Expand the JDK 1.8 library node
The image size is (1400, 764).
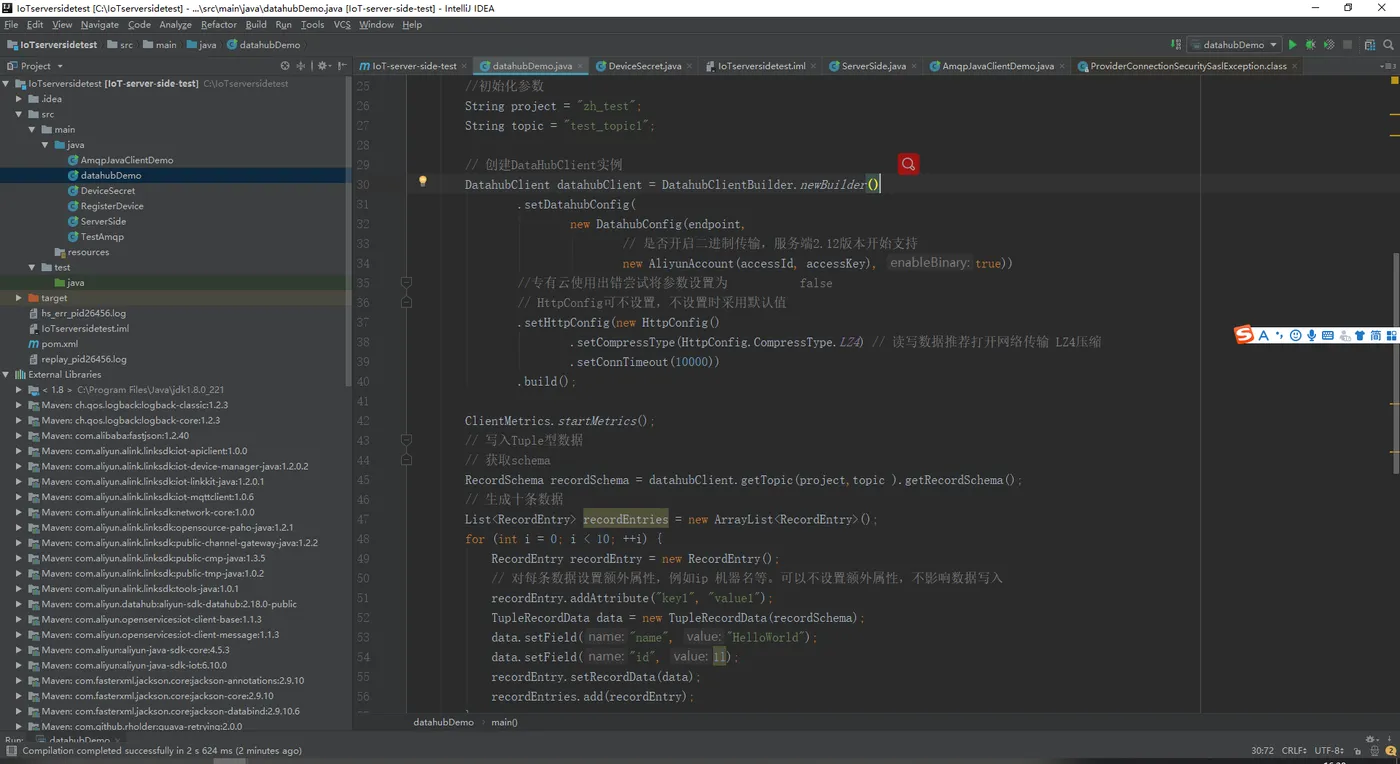pos(19,390)
